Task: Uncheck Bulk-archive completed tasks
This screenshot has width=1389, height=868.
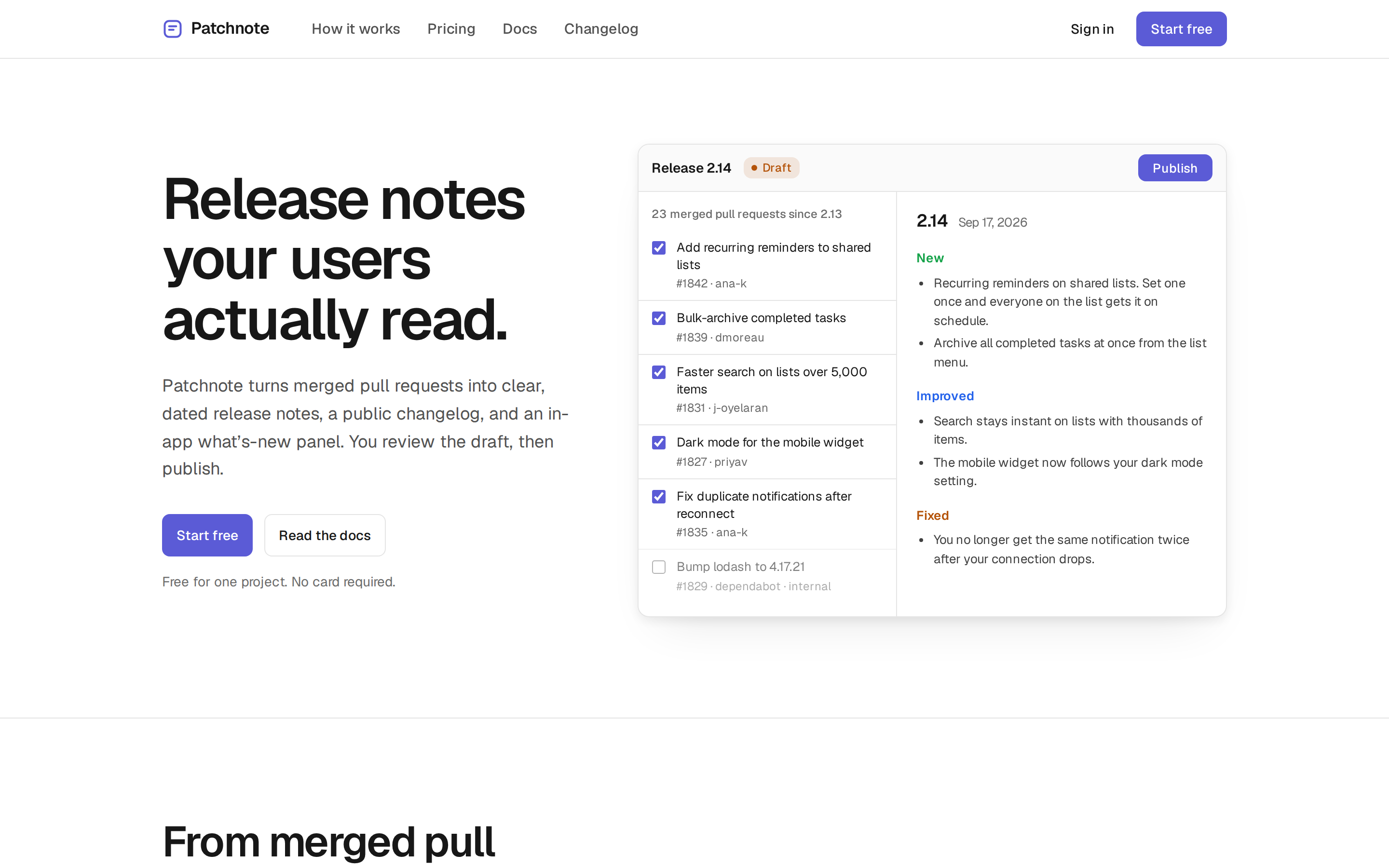Action: tap(659, 318)
